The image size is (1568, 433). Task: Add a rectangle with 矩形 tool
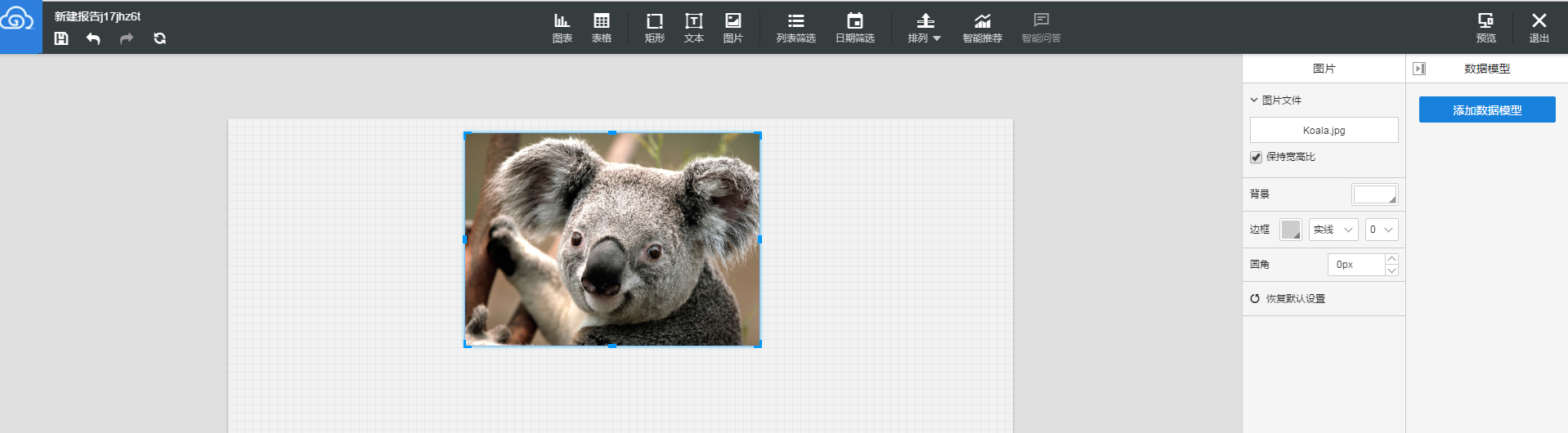coord(655,28)
